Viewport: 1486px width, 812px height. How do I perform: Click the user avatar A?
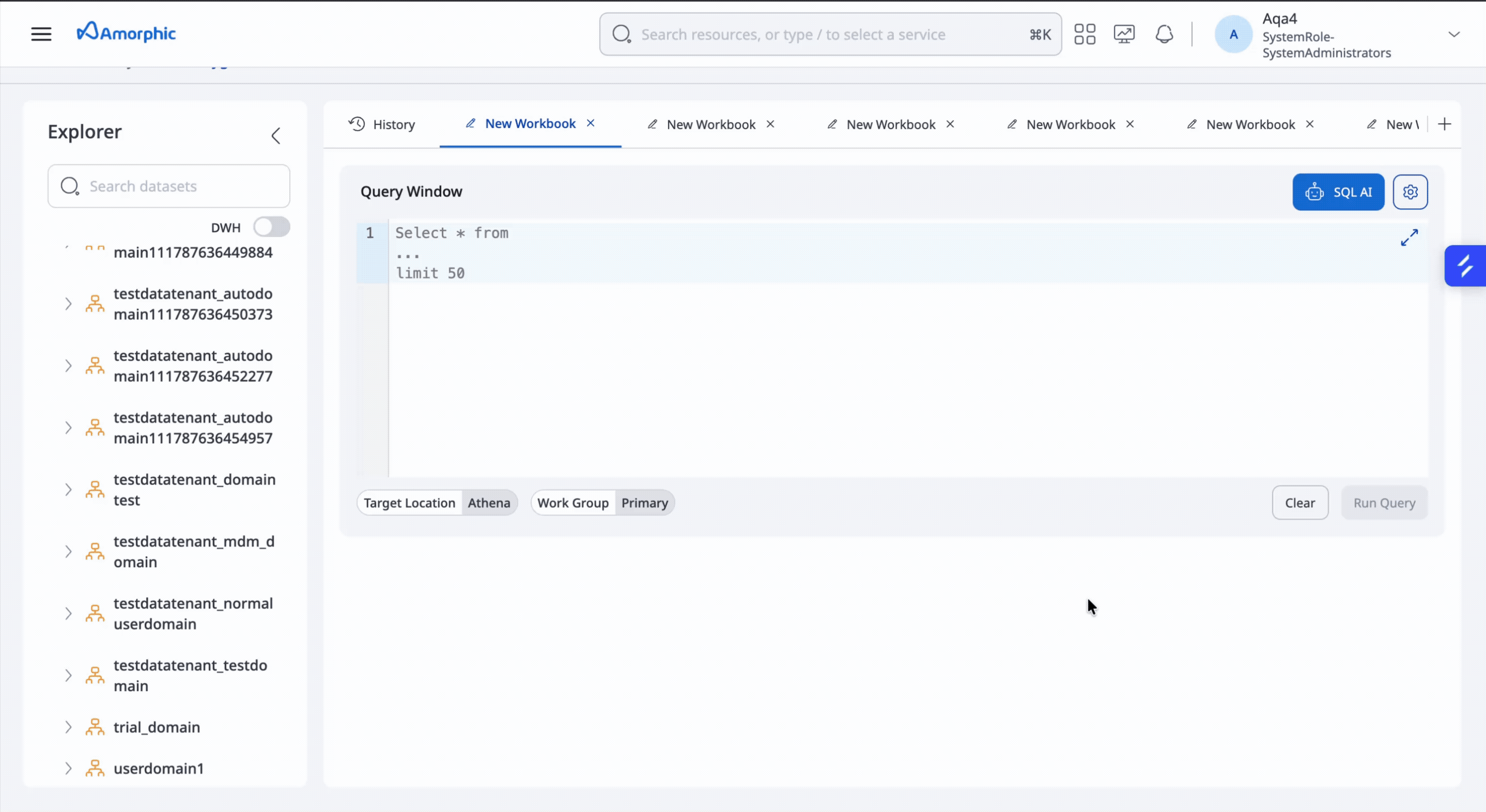click(1233, 35)
